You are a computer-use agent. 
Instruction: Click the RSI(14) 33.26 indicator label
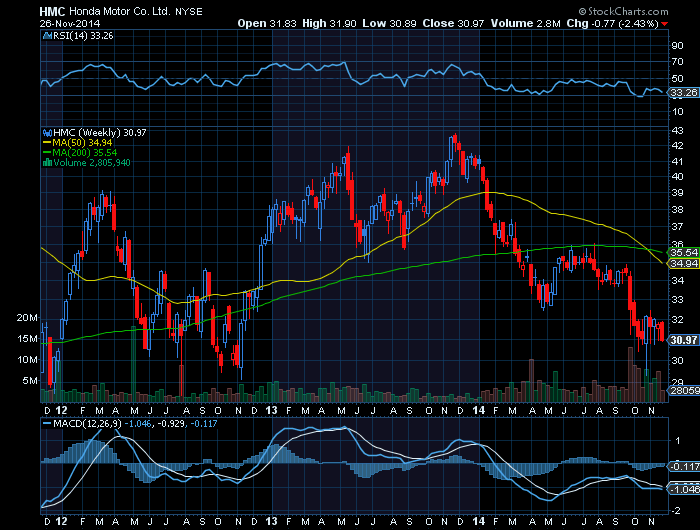click(83, 36)
